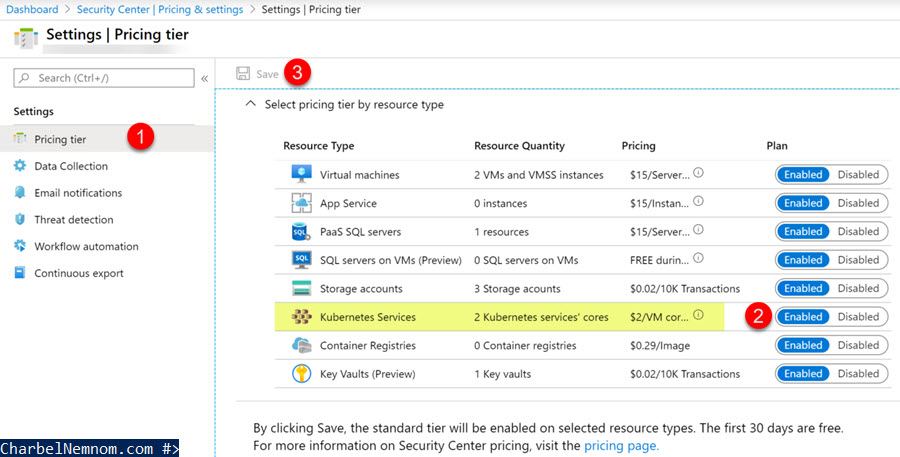Open the pricing page link

pyautogui.click(x=621, y=446)
